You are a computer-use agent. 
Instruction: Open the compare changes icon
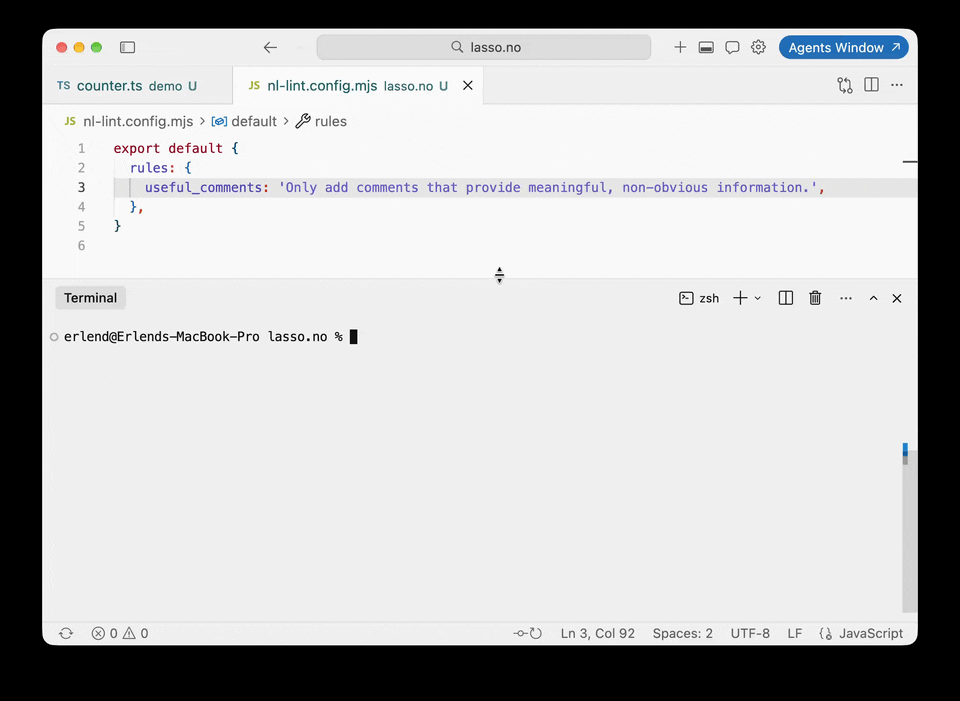point(845,85)
